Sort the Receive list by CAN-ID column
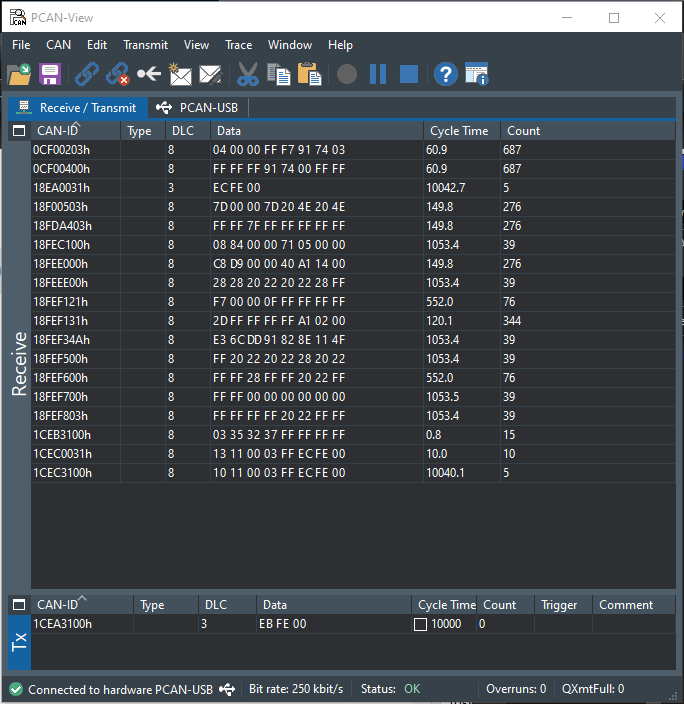Screen dimensions: 684x704 pos(58,131)
